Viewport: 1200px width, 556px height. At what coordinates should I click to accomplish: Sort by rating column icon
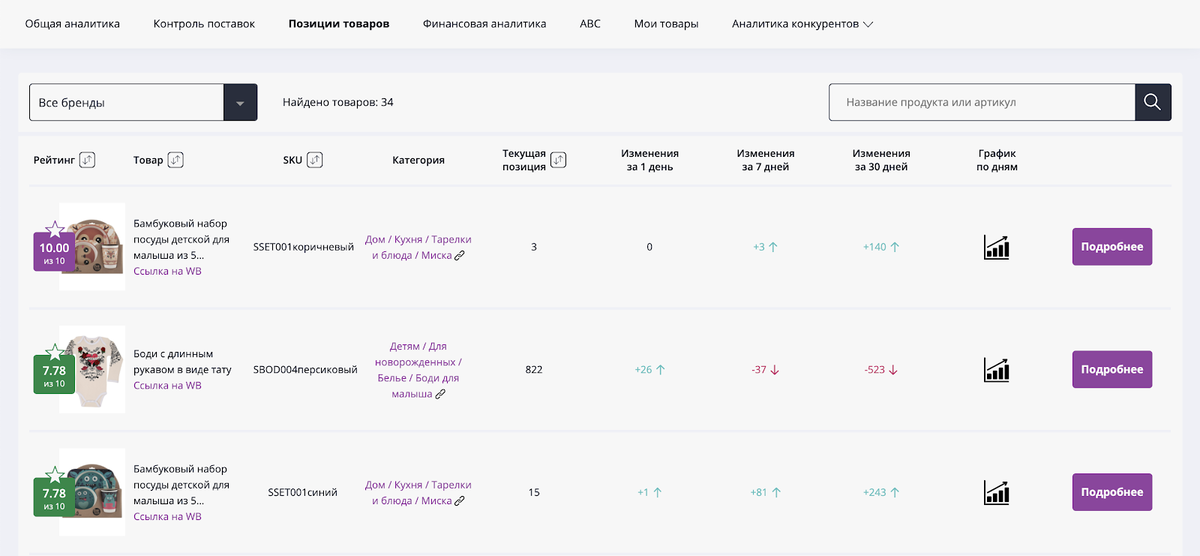(x=87, y=160)
